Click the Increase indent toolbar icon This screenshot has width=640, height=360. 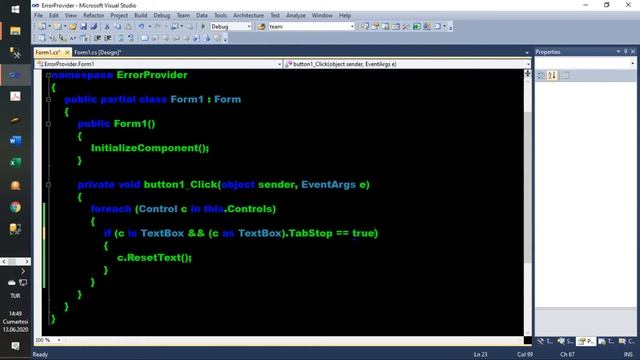point(108,38)
